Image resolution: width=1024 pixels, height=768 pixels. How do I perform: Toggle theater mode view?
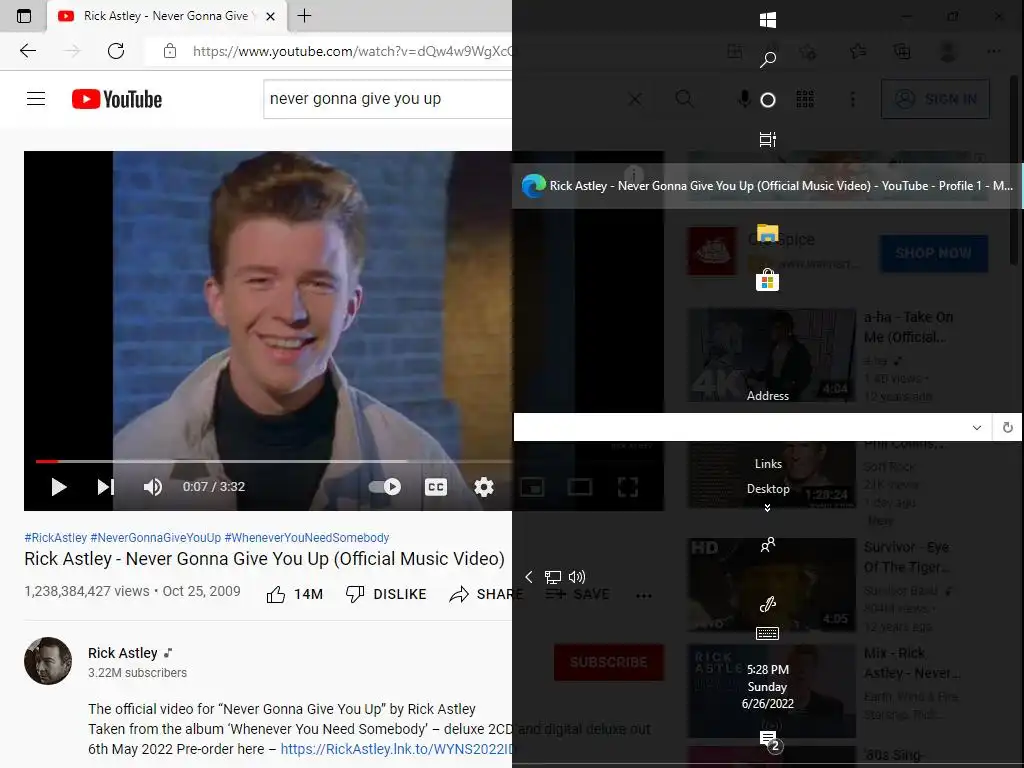pyautogui.click(x=580, y=487)
